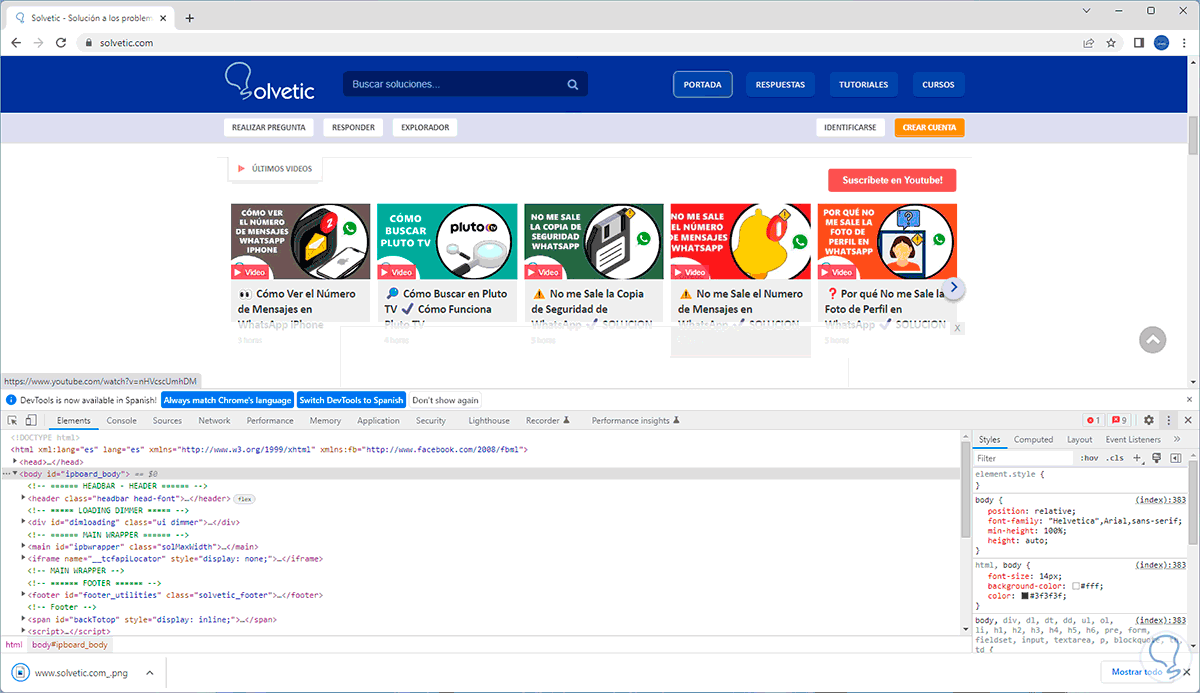Click the body#ipboard_body breadcrumb
Image resolution: width=1200 pixels, height=693 pixels.
(x=70, y=645)
